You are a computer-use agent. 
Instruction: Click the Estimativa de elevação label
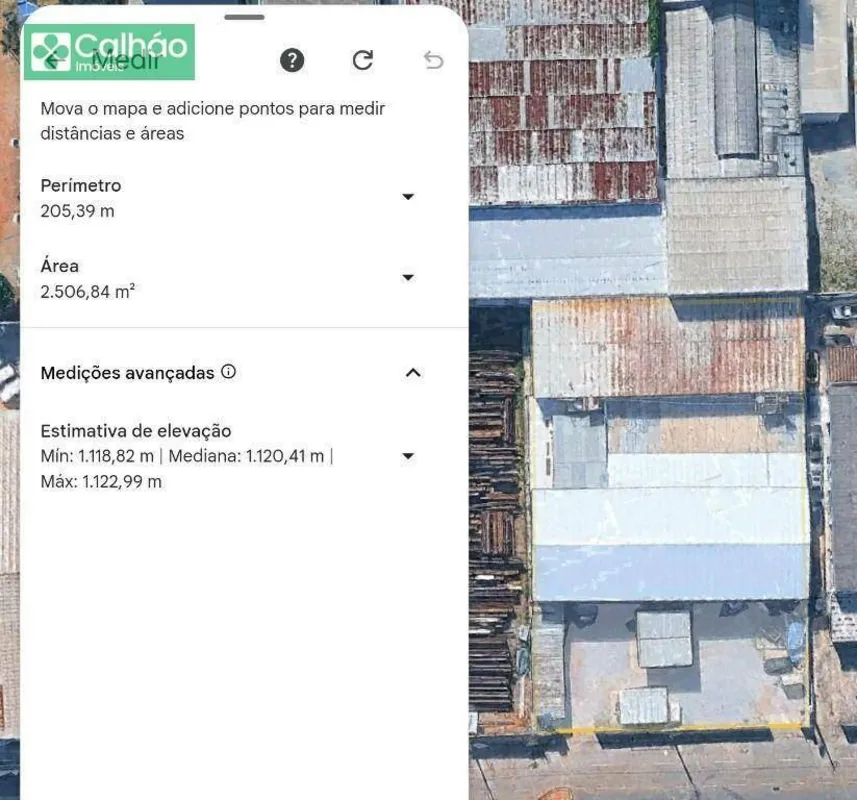click(x=136, y=431)
